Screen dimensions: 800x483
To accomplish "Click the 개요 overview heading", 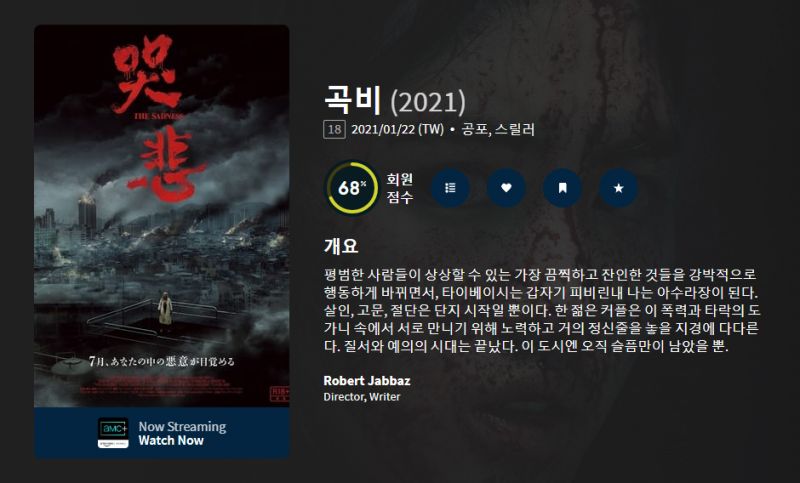I will pyautogui.click(x=341, y=246).
